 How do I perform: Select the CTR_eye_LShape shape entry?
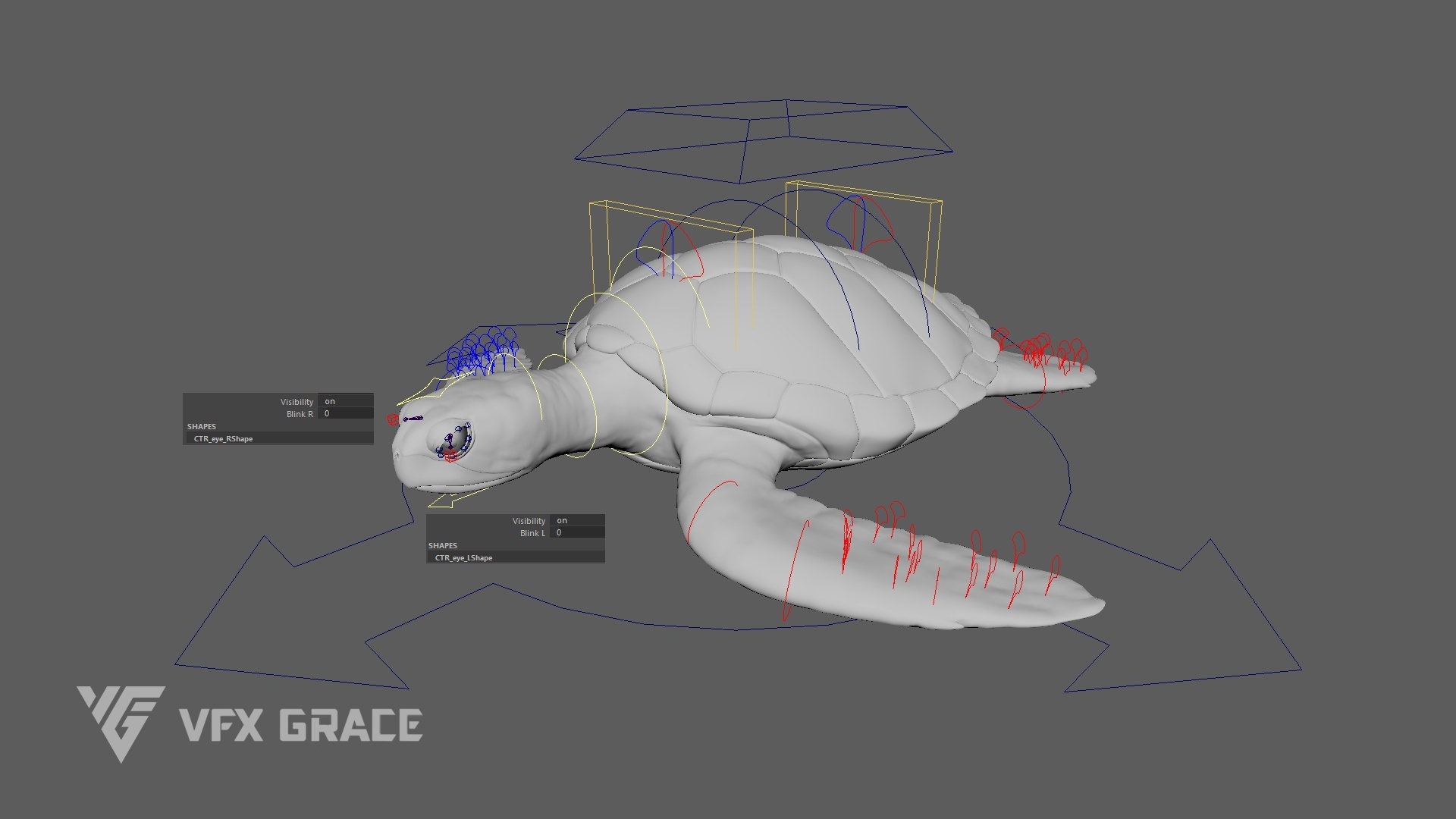516,557
